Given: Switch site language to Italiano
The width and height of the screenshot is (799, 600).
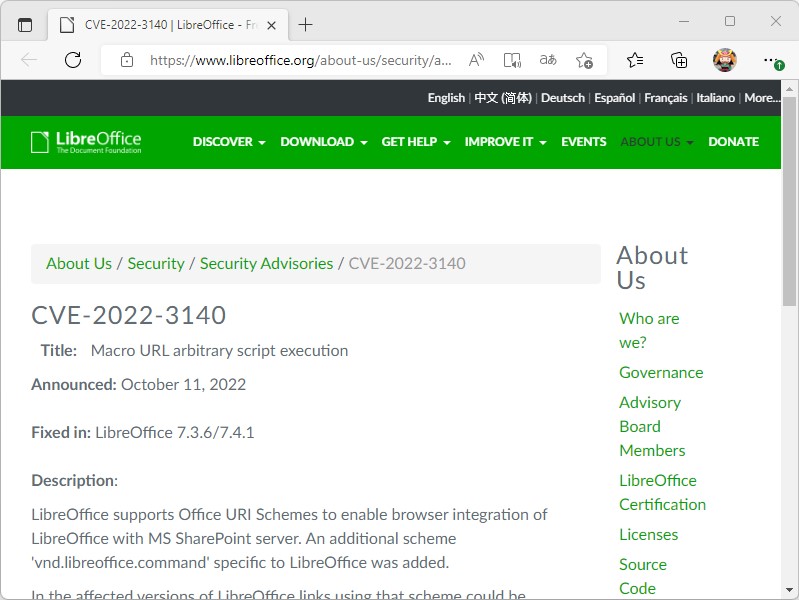Looking at the screenshot, I should point(715,98).
